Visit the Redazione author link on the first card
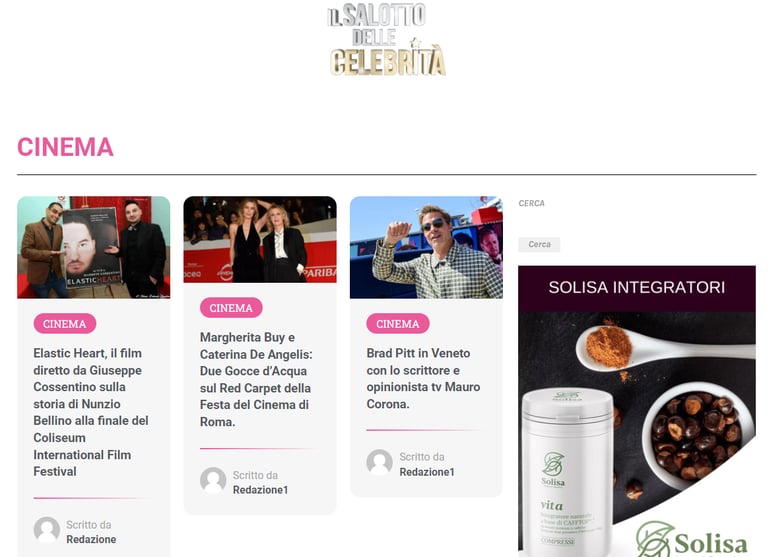The width and height of the screenshot is (768, 557). 91,539
